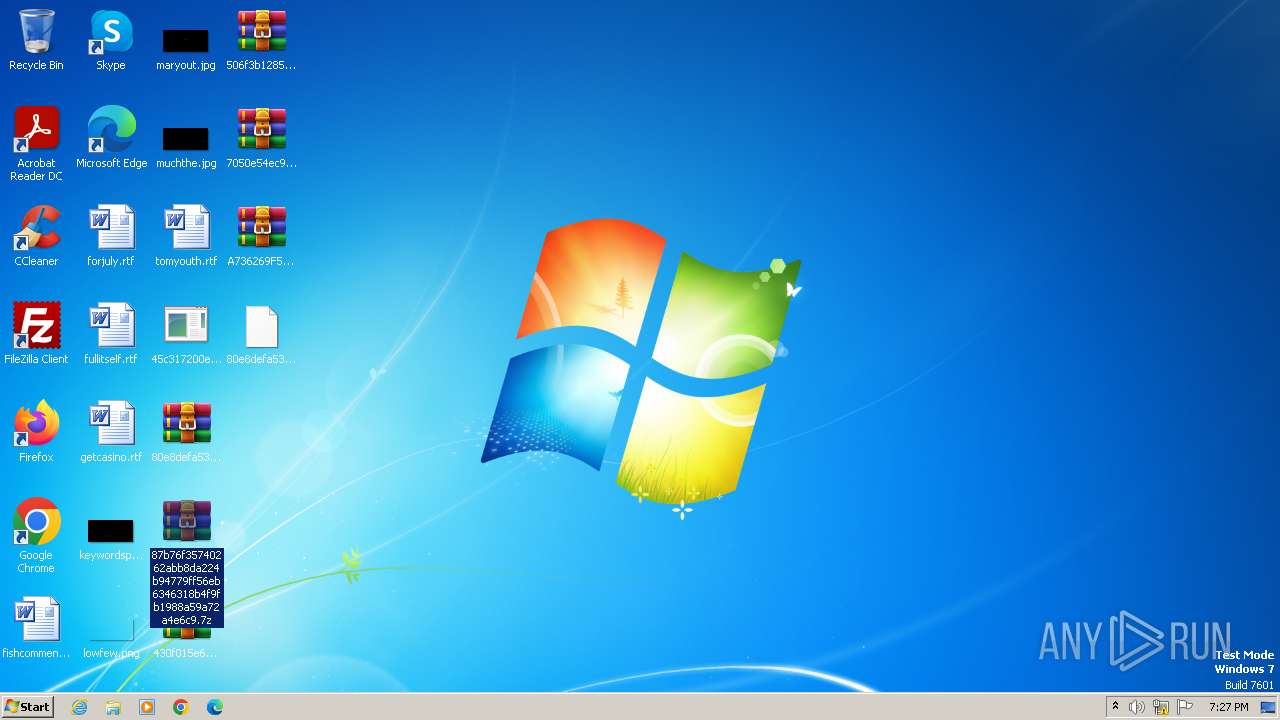Open Windows Explorer from the taskbar

113,707
